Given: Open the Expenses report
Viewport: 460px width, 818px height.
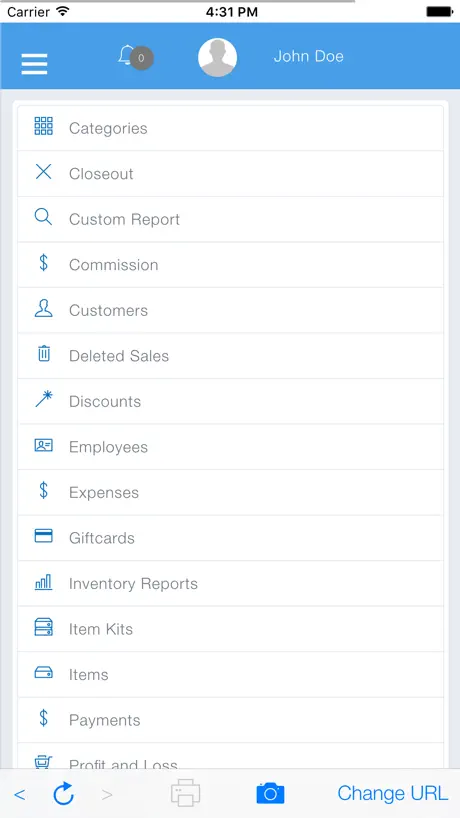Looking at the screenshot, I should [231, 492].
